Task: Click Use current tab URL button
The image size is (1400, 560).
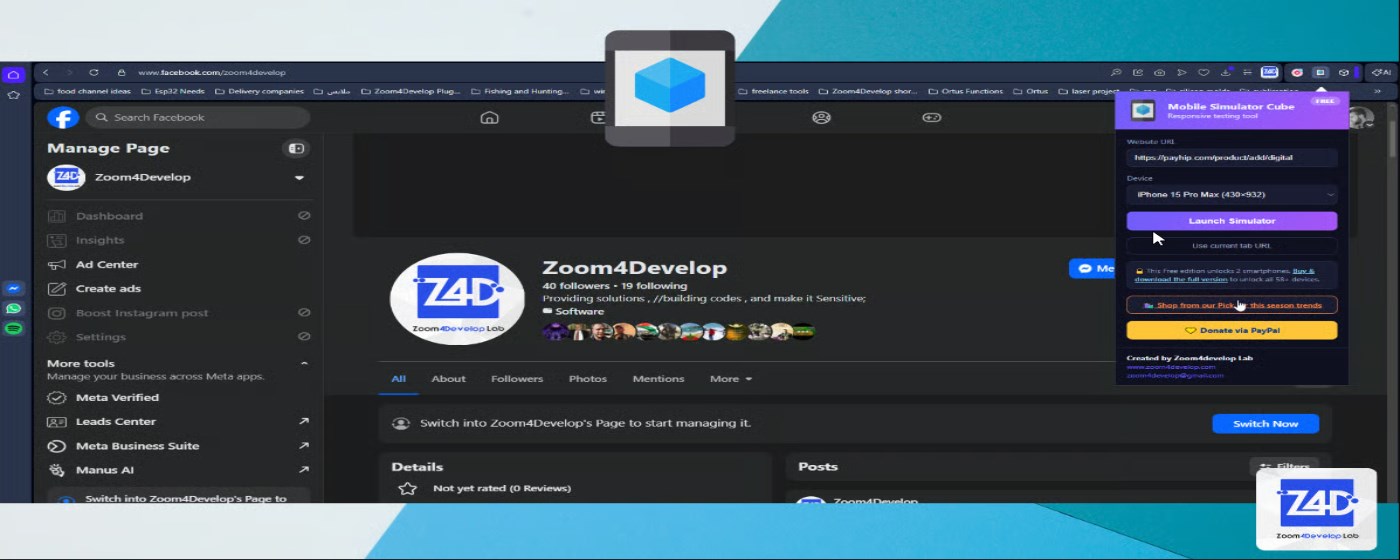Action: coord(1231,246)
